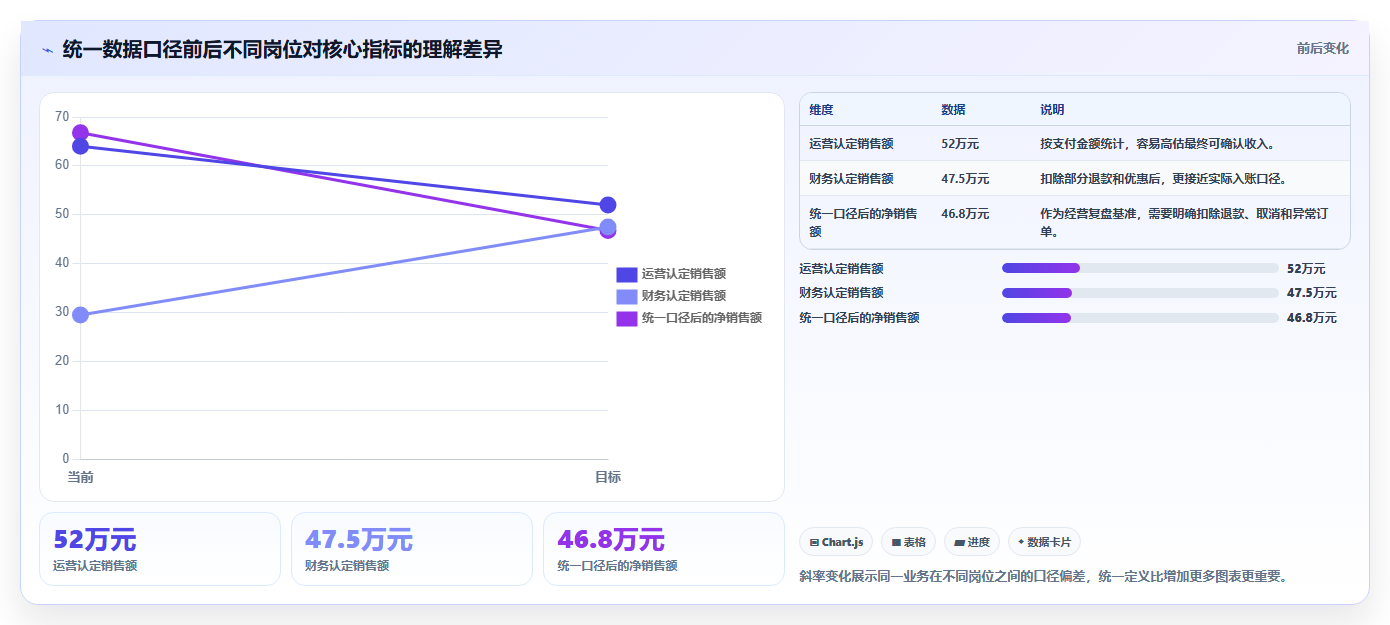The width and height of the screenshot is (1390, 625).
Task: Click the 46.8万元 value beside progress bar
Action: [1312, 318]
